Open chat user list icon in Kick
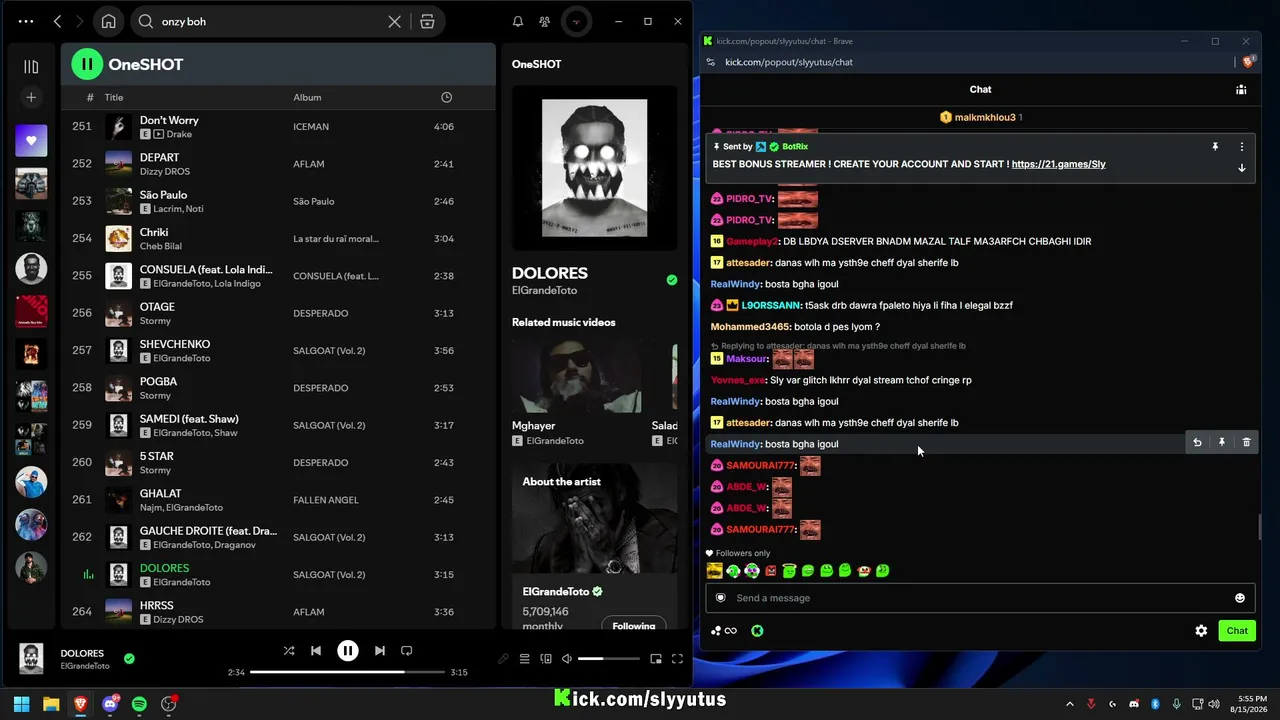The width and height of the screenshot is (1280, 720). click(1241, 89)
